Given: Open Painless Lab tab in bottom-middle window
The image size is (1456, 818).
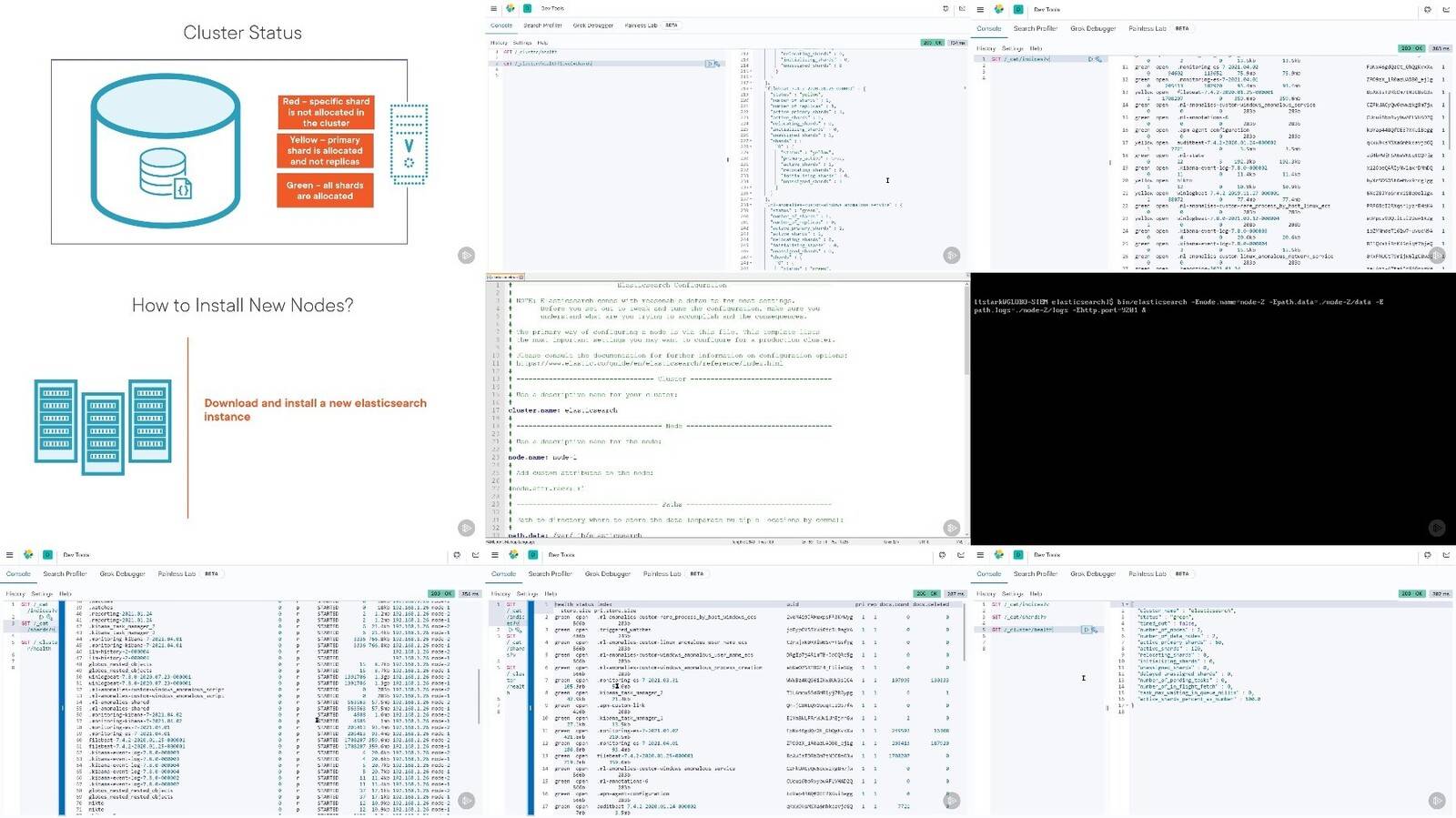Looking at the screenshot, I should click(x=662, y=574).
